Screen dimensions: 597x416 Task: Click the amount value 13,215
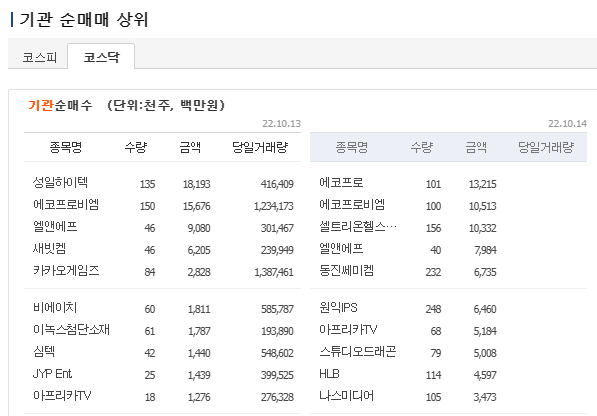[x=482, y=184]
